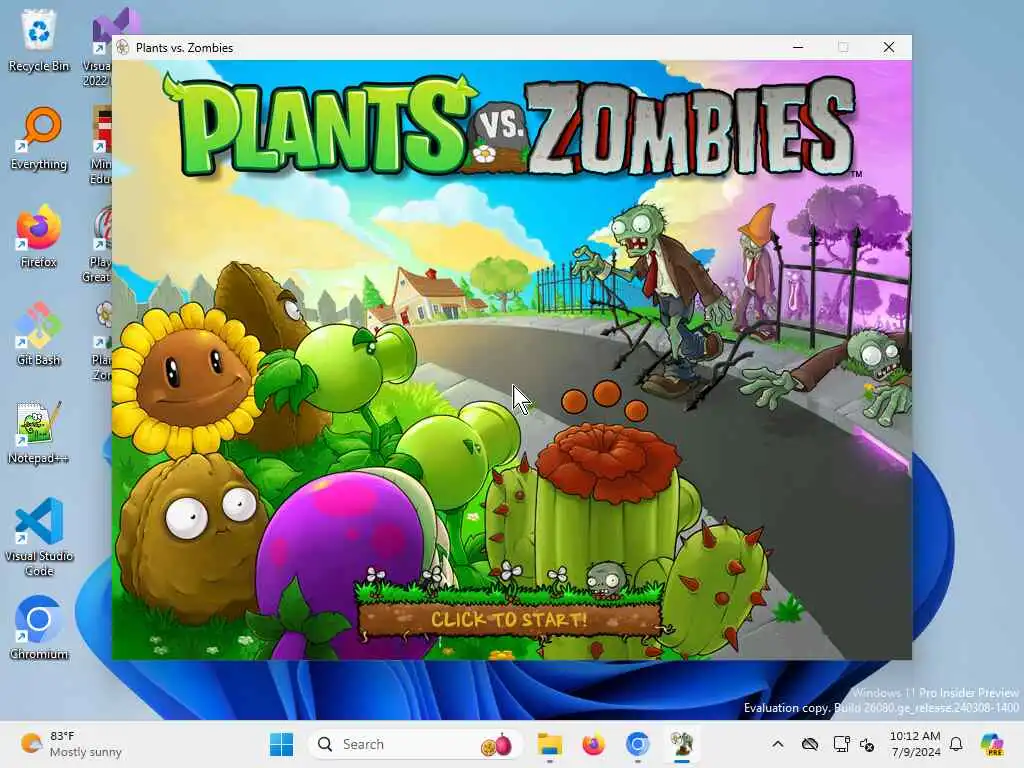Open the Windows Start menu
1024x768 pixels.
click(x=281, y=744)
